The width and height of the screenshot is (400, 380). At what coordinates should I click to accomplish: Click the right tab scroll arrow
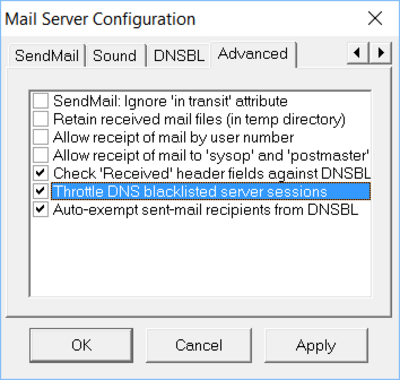(380, 53)
